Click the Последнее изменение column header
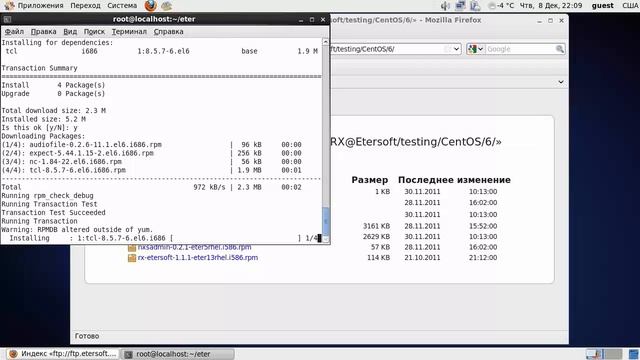The height and width of the screenshot is (360, 640). (x=454, y=180)
